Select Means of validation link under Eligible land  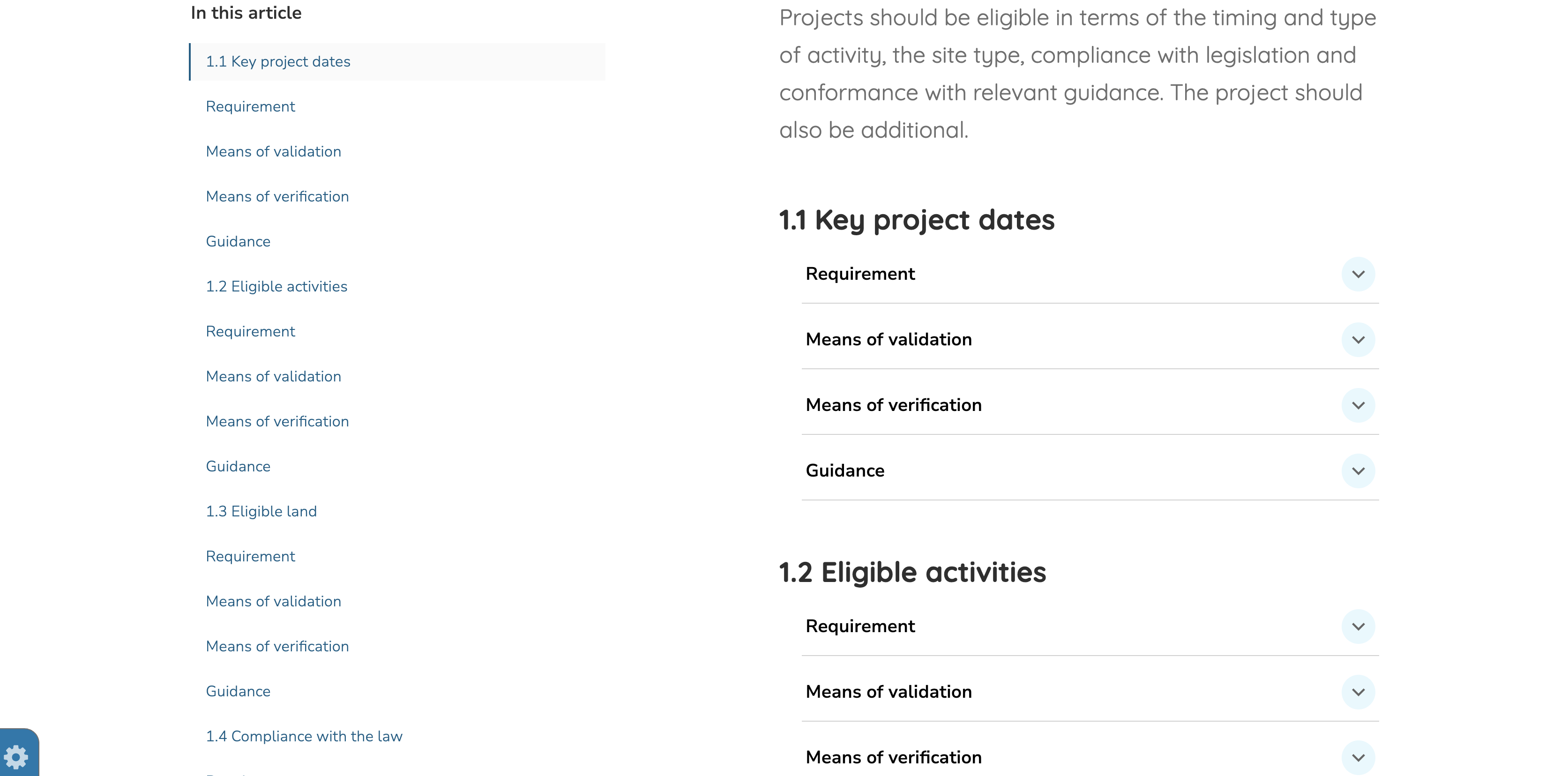(273, 601)
